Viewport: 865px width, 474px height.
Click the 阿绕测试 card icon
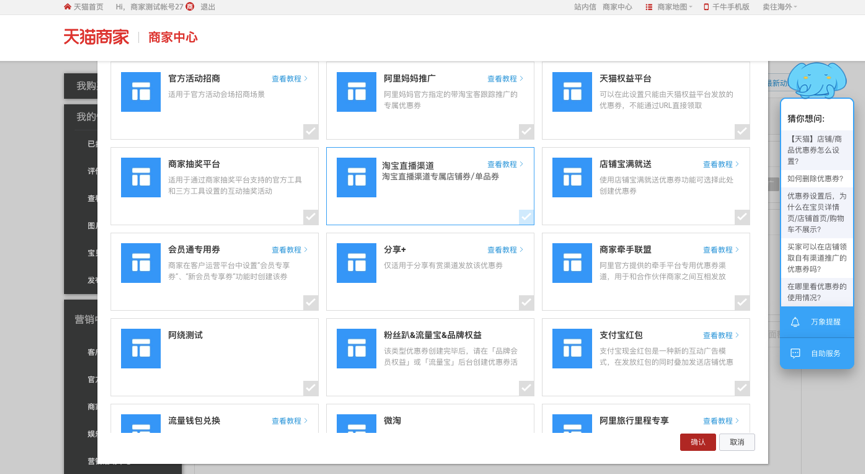point(141,348)
